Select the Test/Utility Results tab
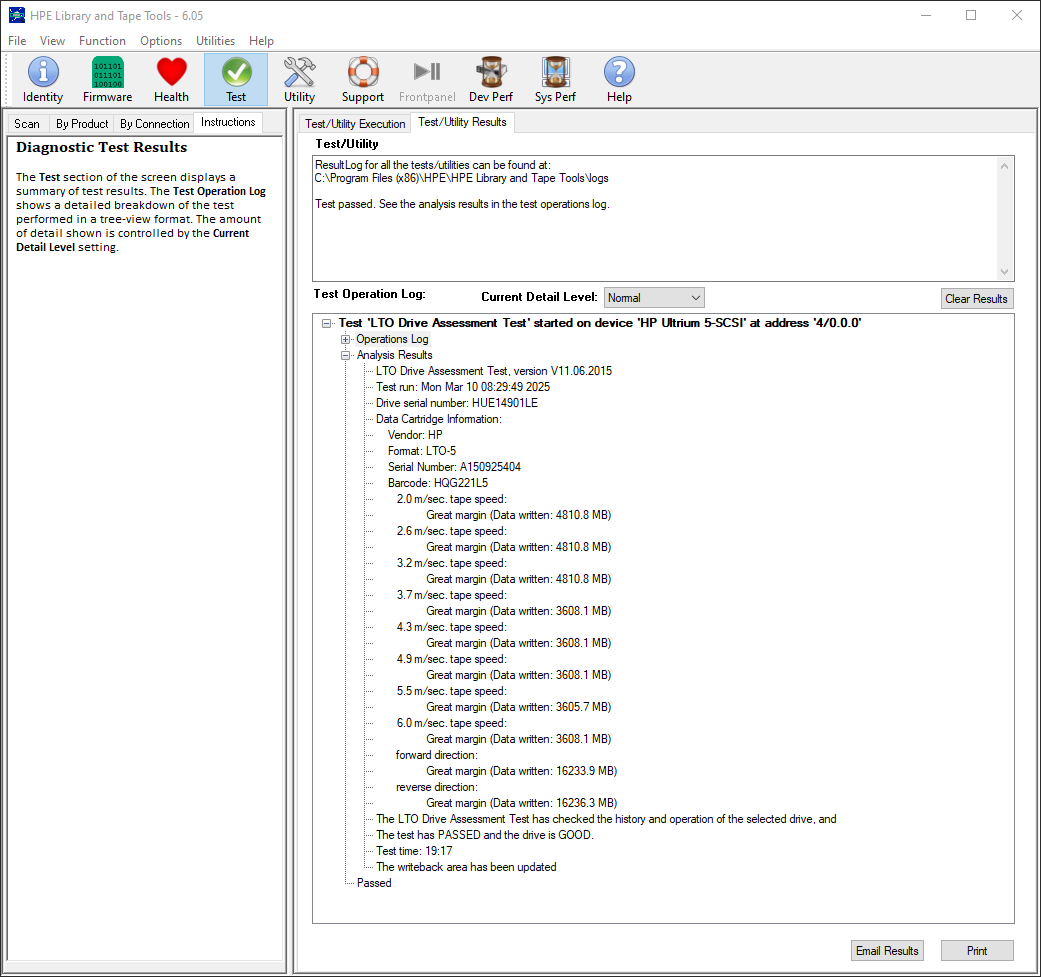 pos(462,123)
